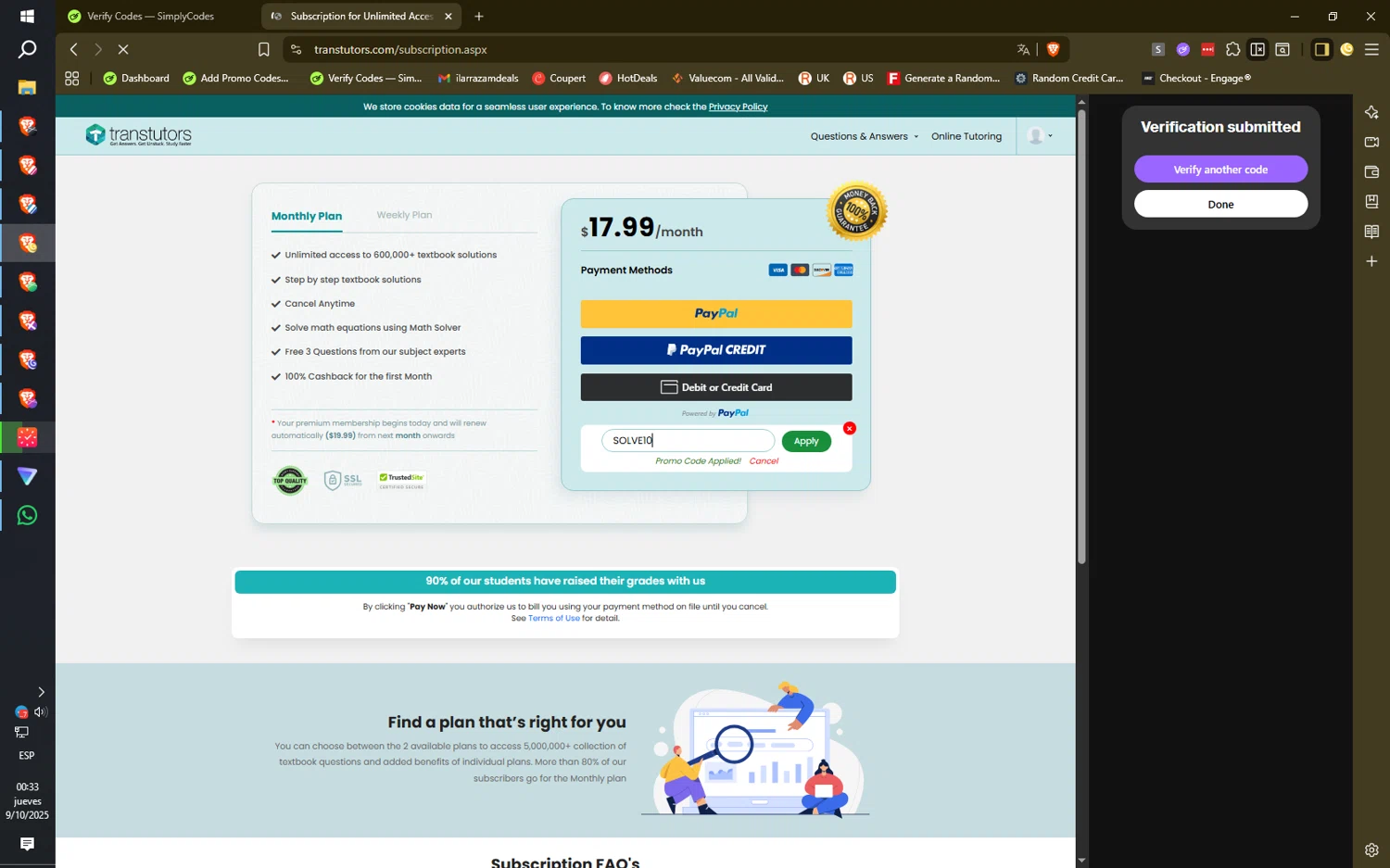Open Windows Start menu
This screenshot has width=1390, height=868.
pos(27,16)
